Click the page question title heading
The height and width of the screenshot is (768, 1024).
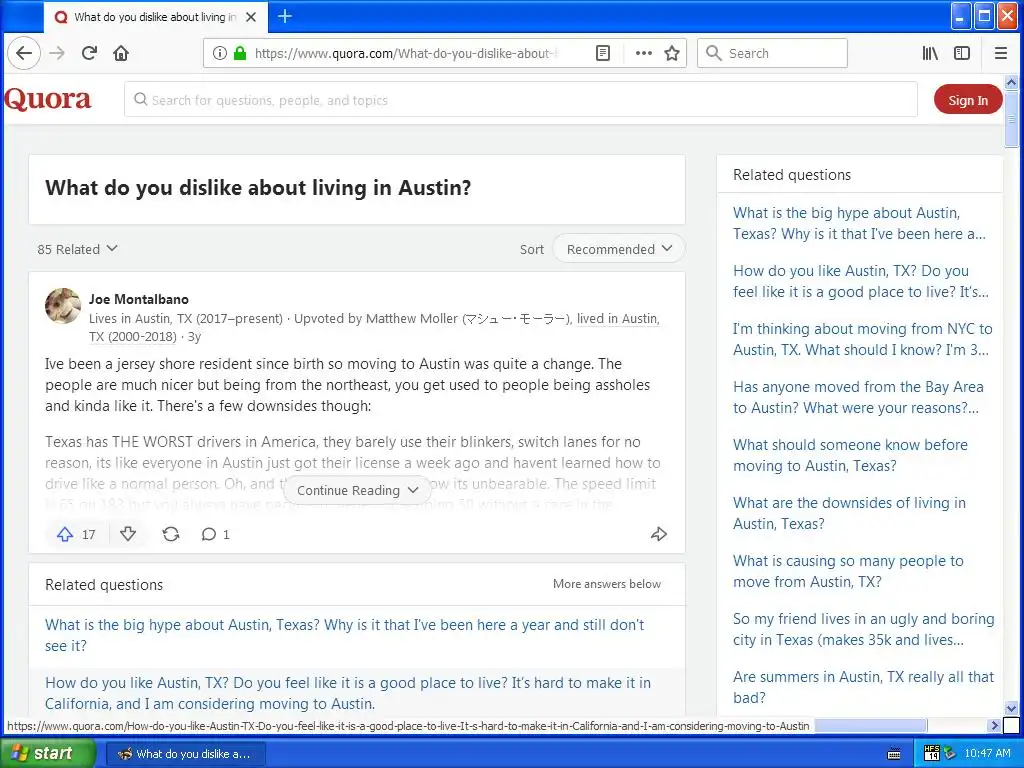(258, 188)
